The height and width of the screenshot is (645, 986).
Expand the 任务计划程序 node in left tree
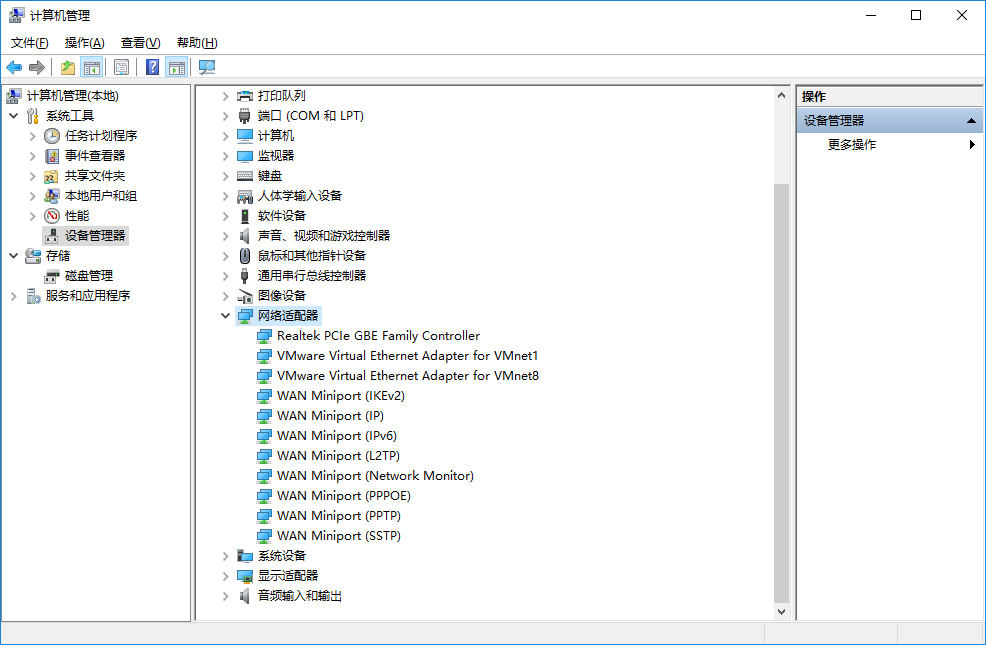pyautogui.click(x=33, y=136)
